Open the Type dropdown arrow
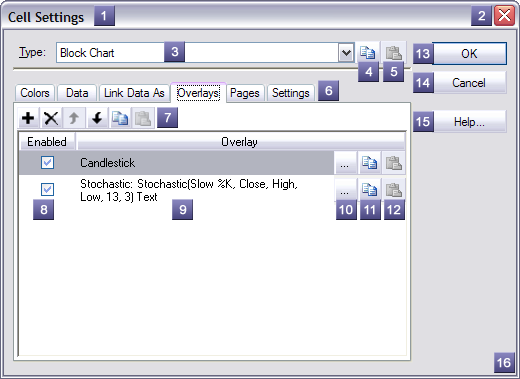The image size is (520, 379). 346,53
